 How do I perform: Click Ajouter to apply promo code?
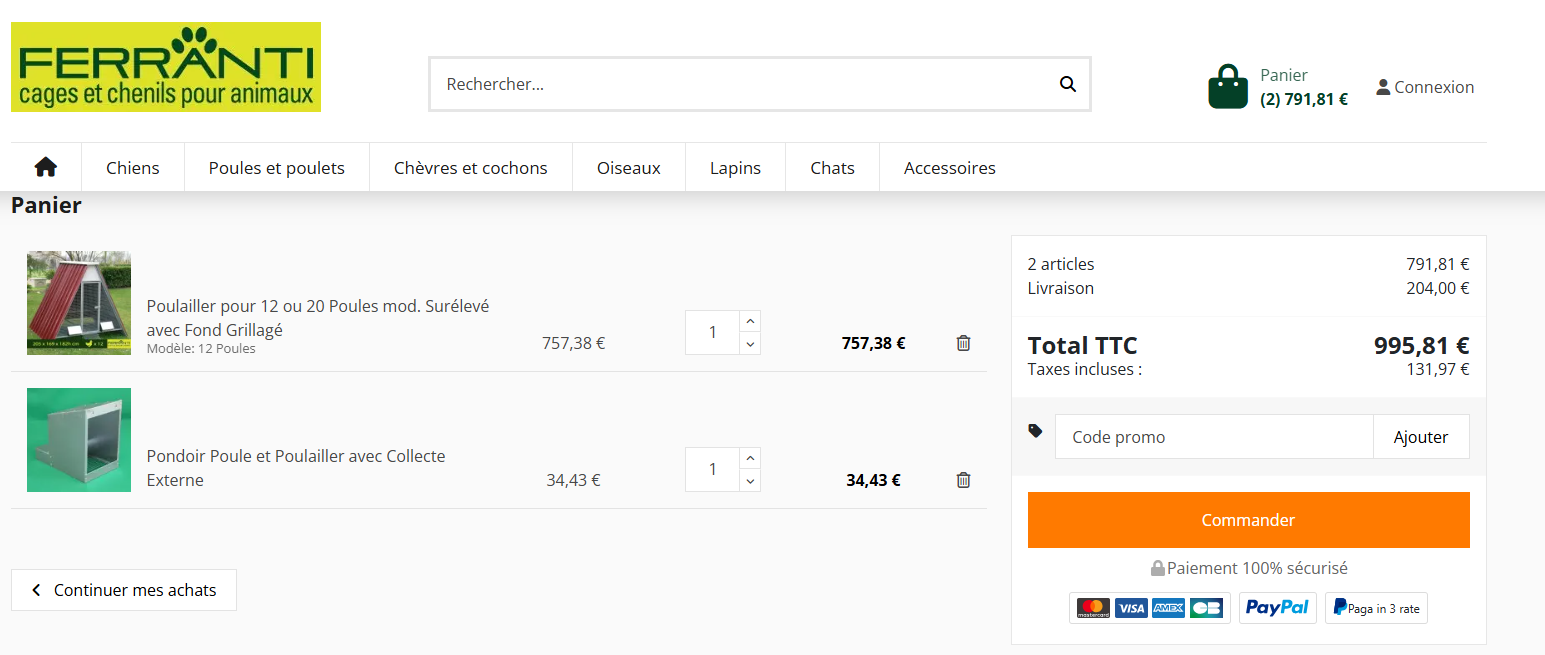click(1421, 437)
